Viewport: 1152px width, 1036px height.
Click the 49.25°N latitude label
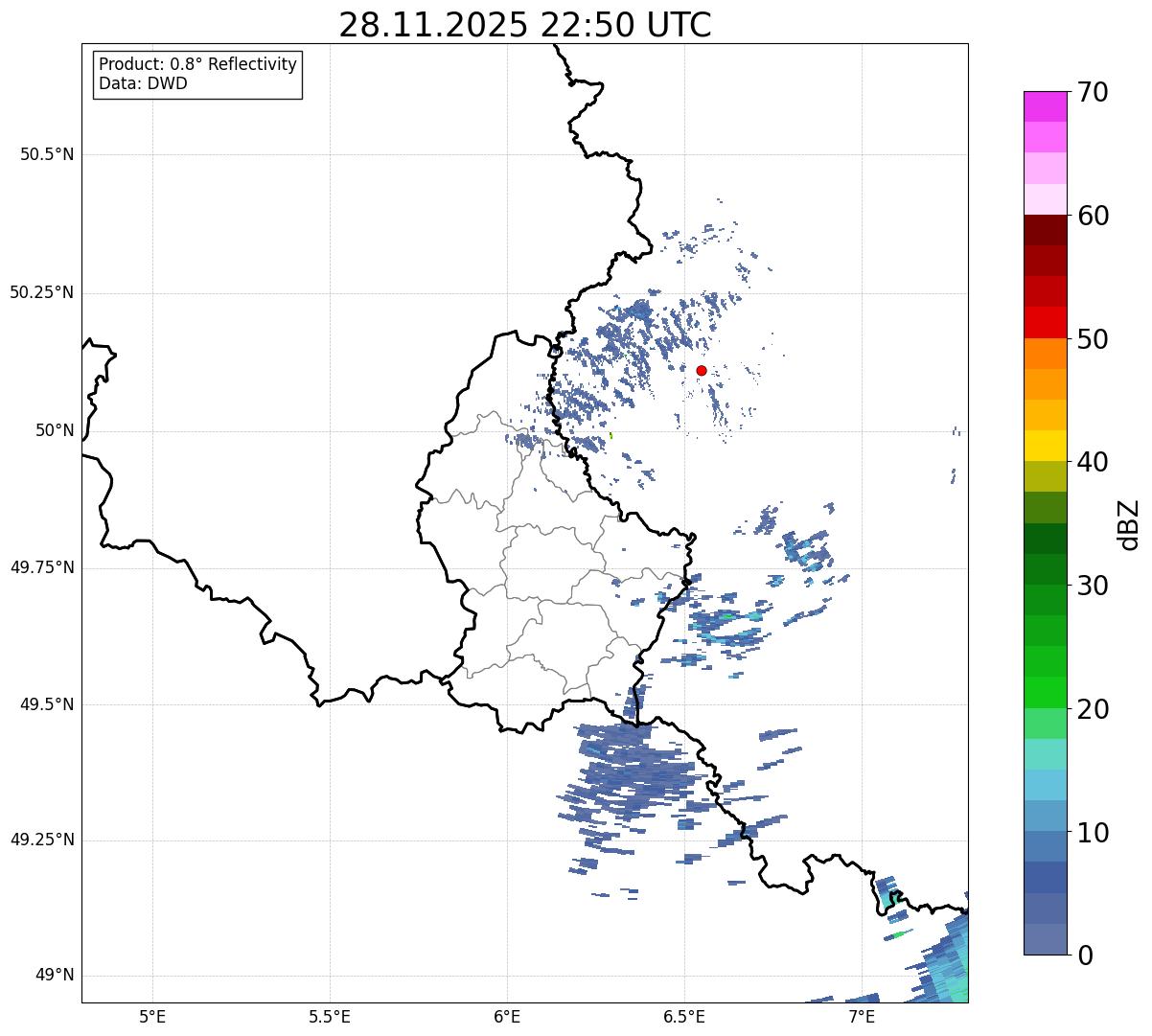coord(42,840)
